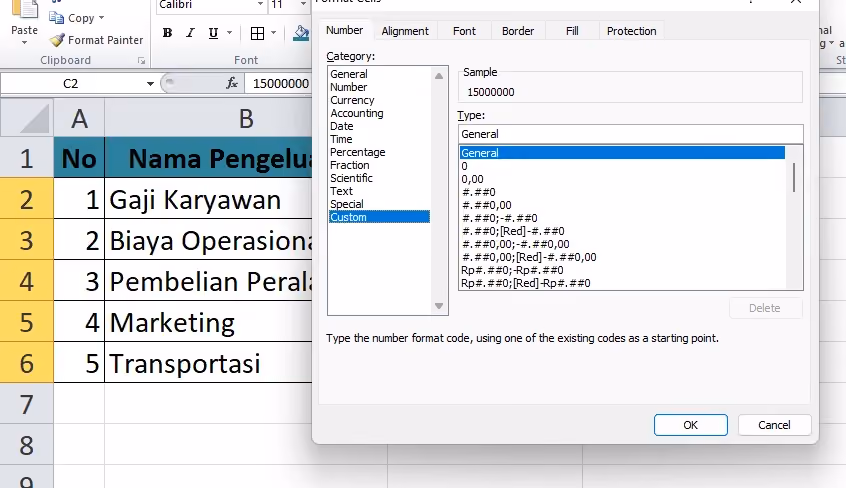Click cell Biaya Operasional
This screenshot has width=846, height=488.
coord(208,240)
